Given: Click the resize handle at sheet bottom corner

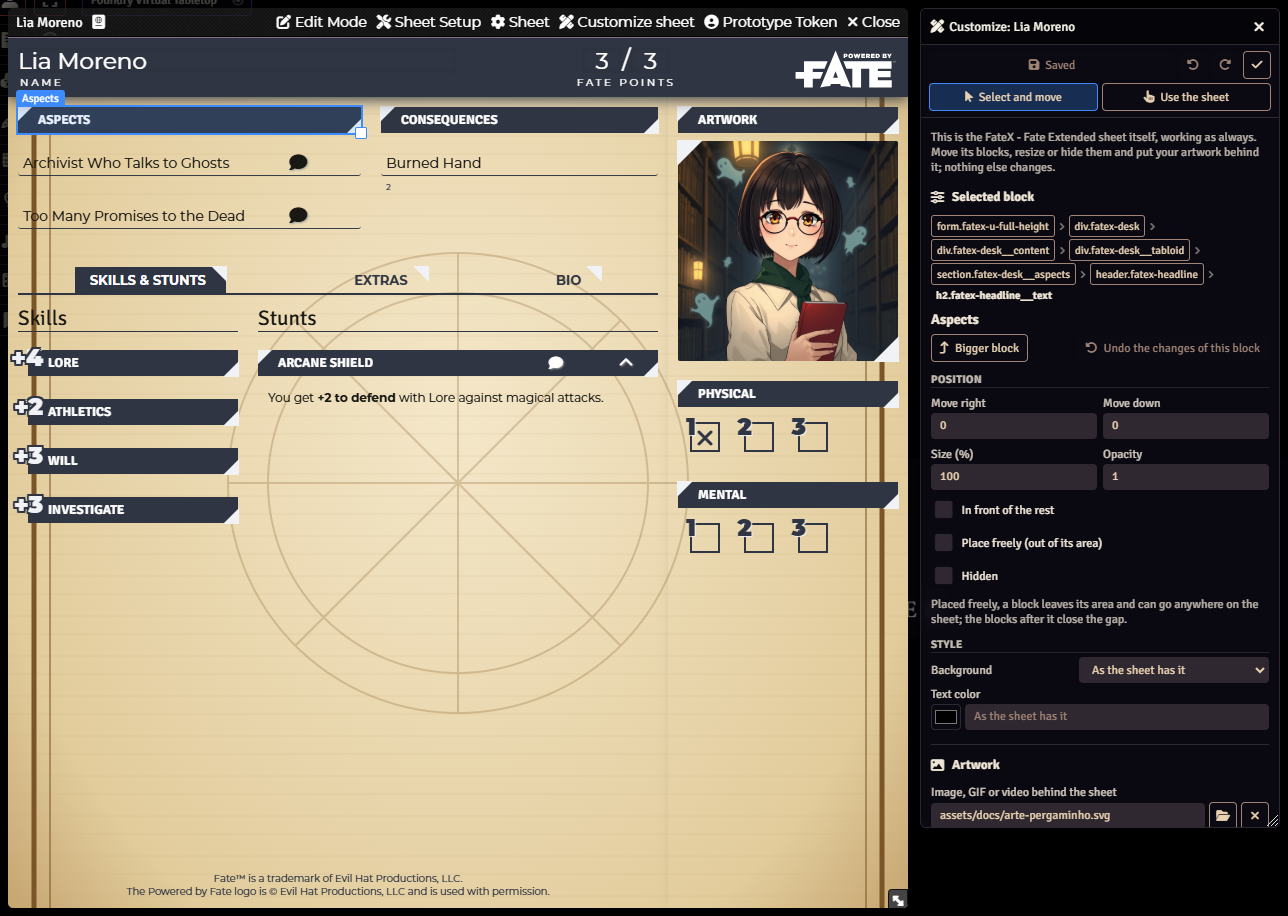Looking at the screenshot, I should [898, 900].
